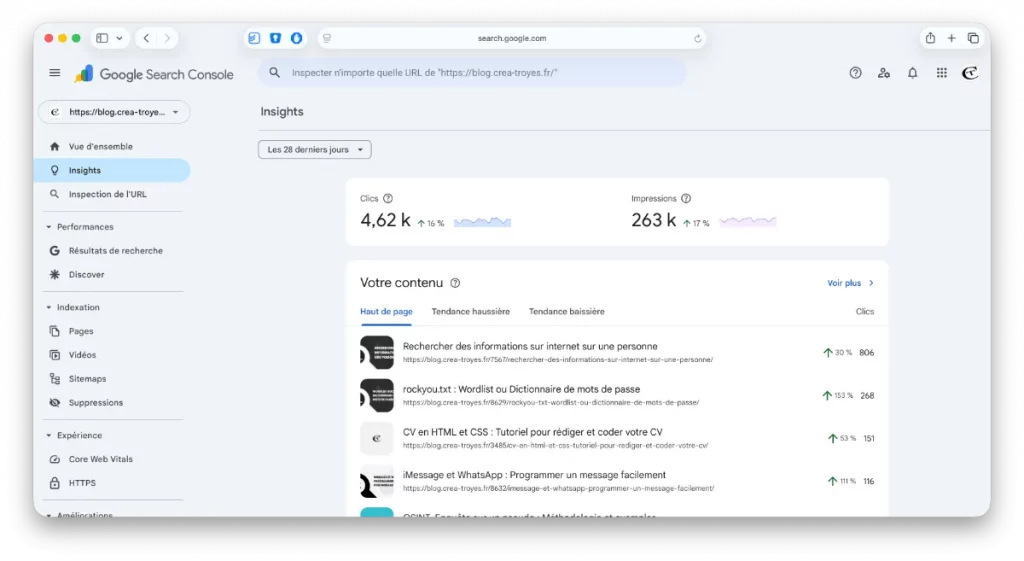Click the help icon beside Clics

(388, 199)
